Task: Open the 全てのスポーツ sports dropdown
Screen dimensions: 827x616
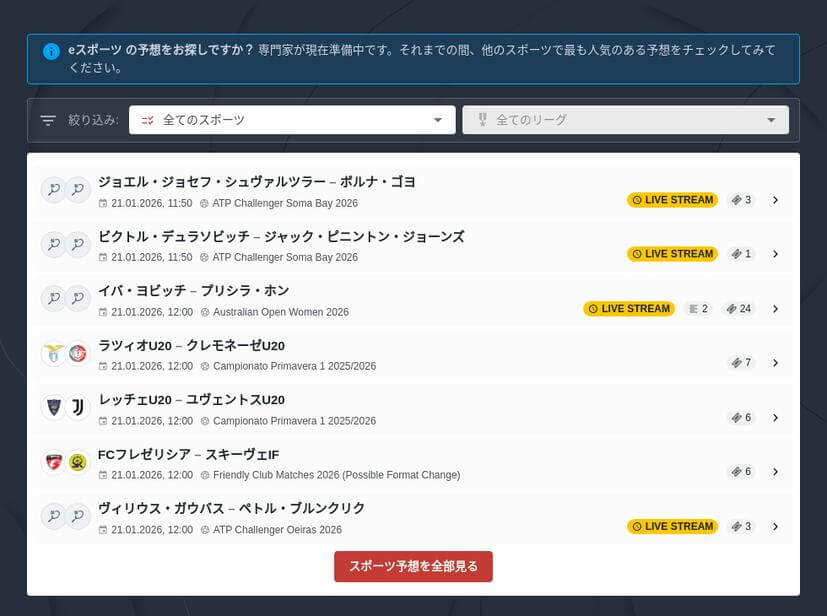Action: (x=290, y=118)
